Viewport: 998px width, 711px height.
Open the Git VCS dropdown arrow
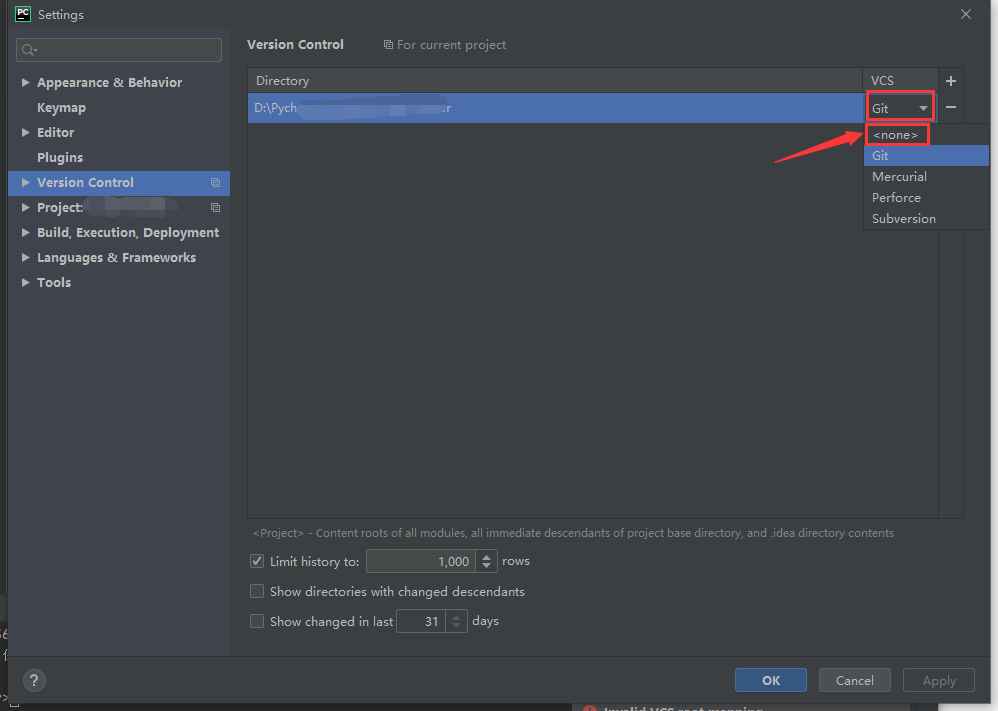(924, 107)
